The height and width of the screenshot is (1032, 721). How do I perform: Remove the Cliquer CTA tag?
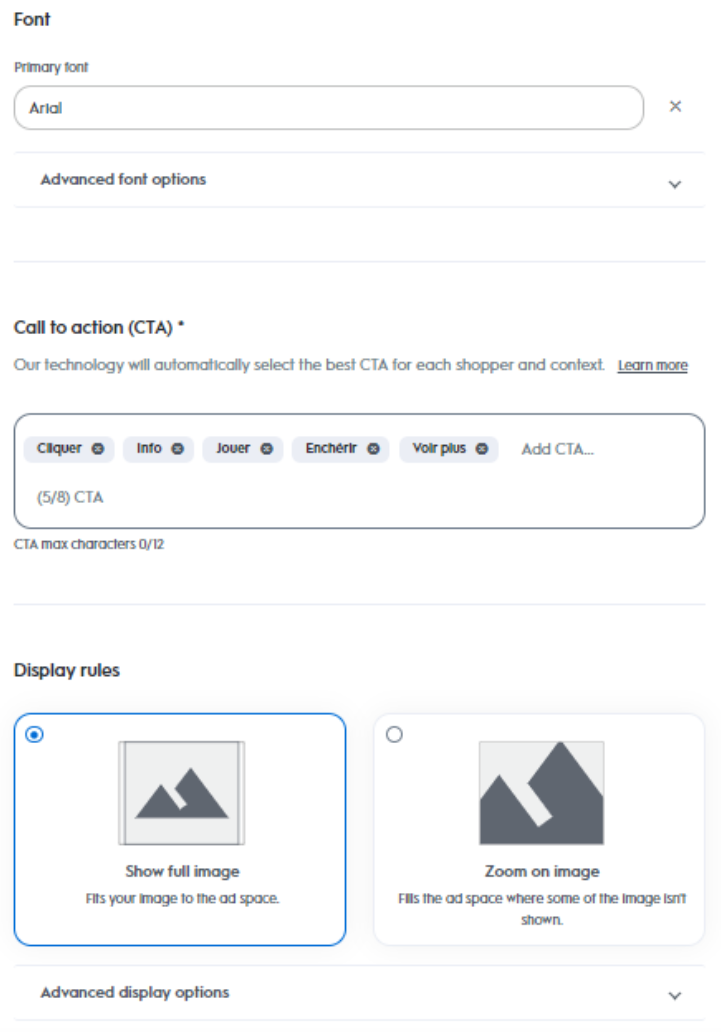pos(98,449)
